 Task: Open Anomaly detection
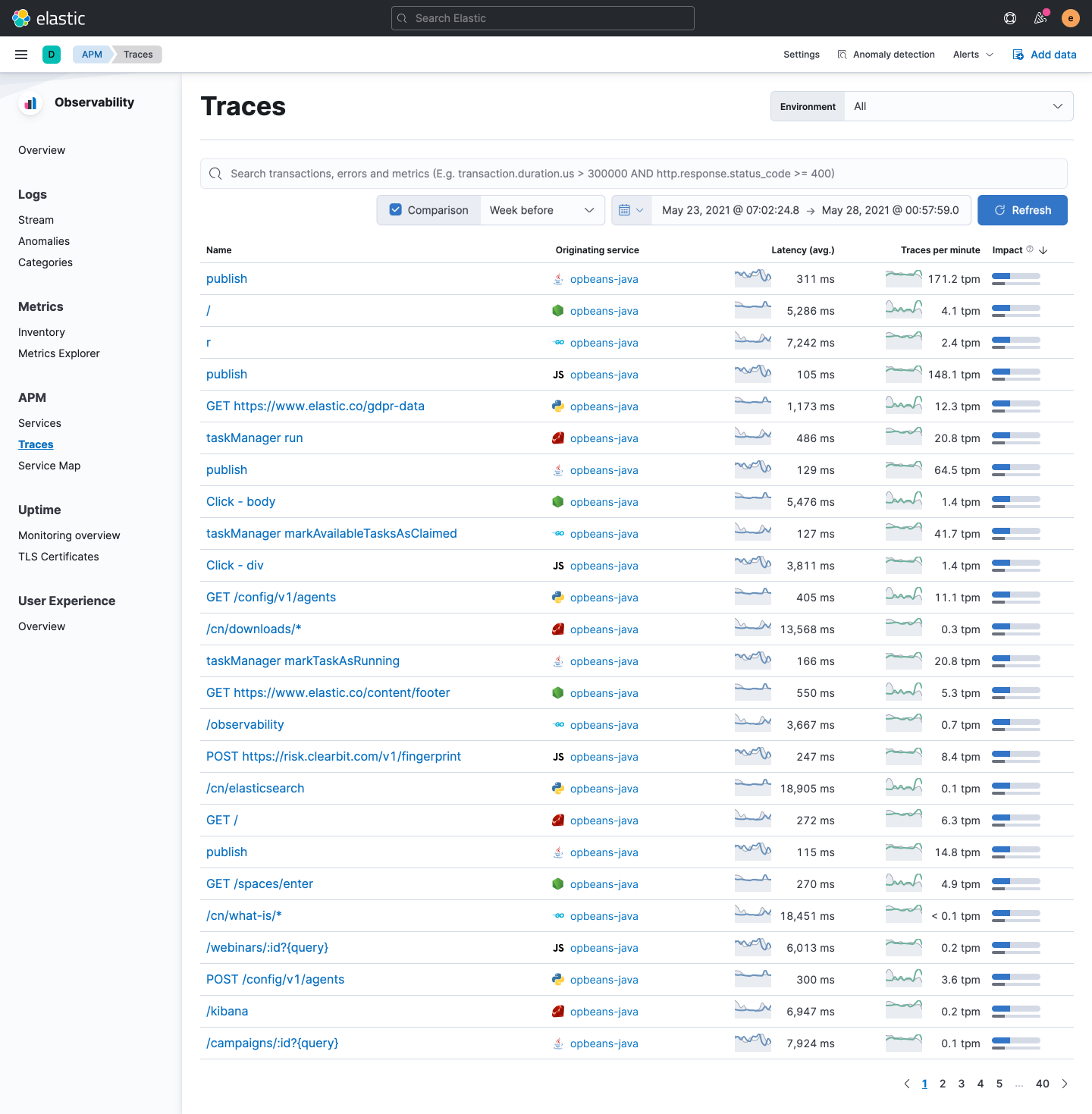point(886,54)
